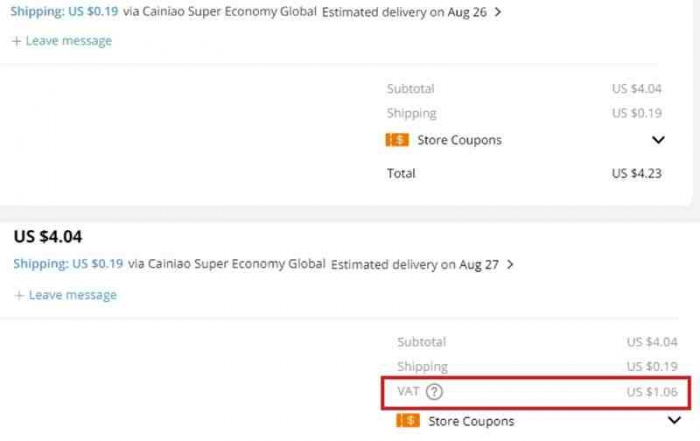Click the orange coupon icon in first order
Screen dimensions: 700x441
tap(397, 140)
